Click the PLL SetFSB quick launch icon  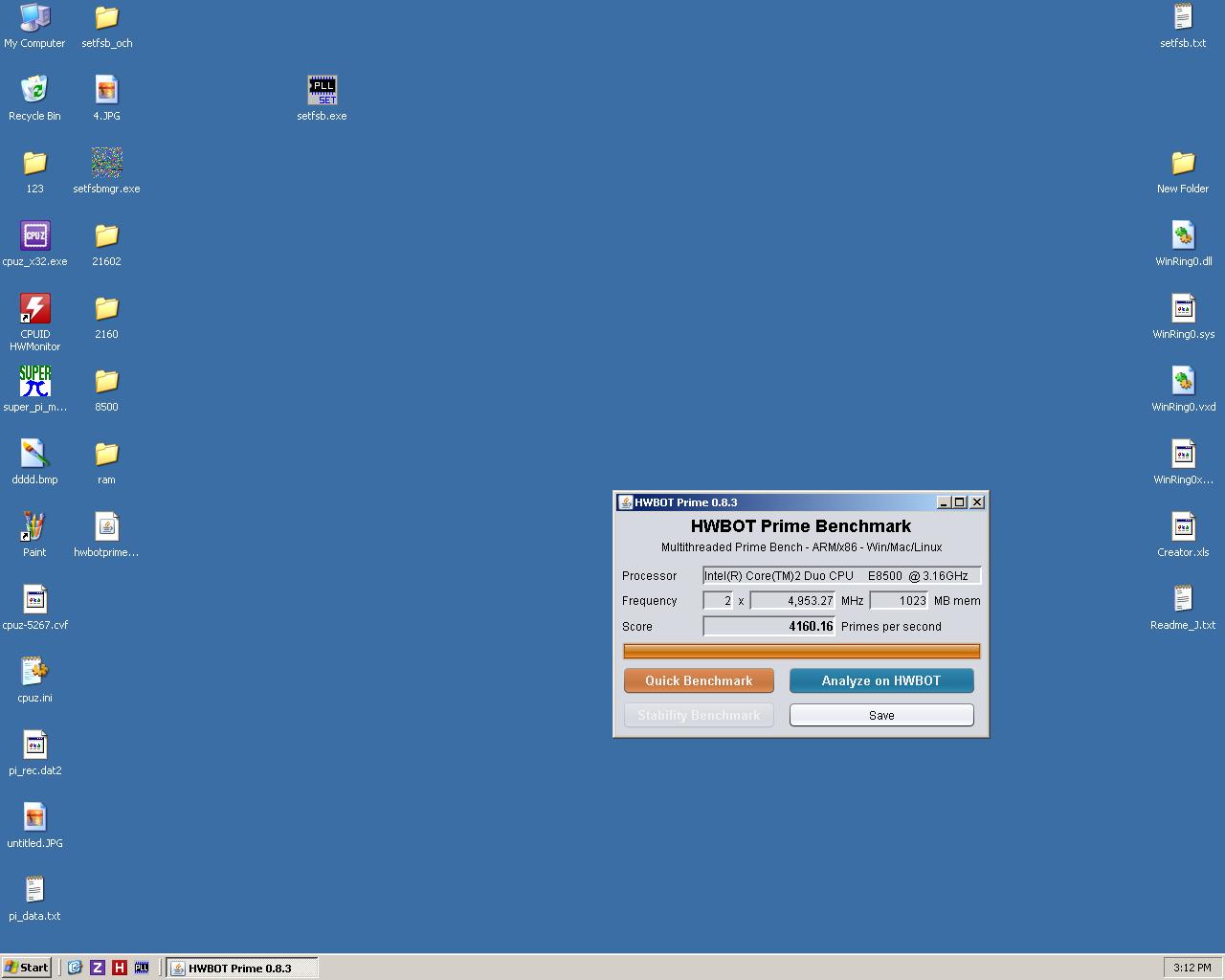click(142, 968)
